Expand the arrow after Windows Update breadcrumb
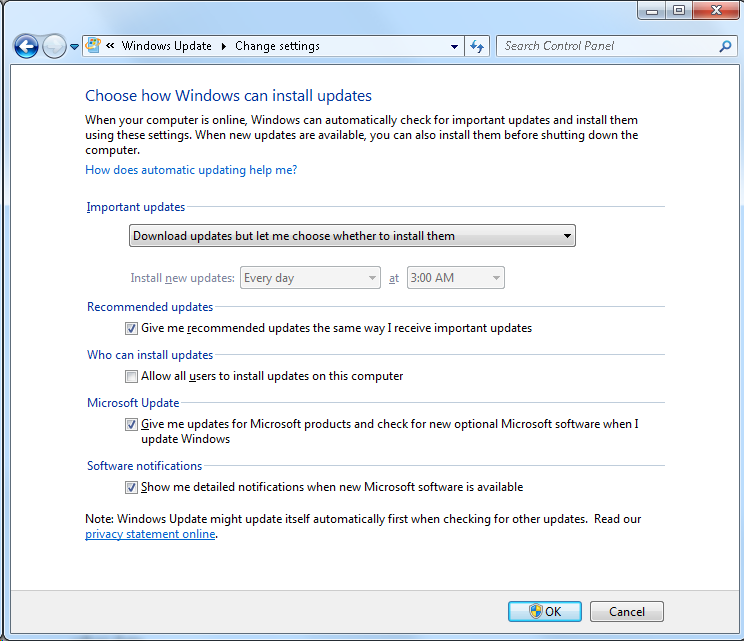The image size is (744, 641). [225, 46]
